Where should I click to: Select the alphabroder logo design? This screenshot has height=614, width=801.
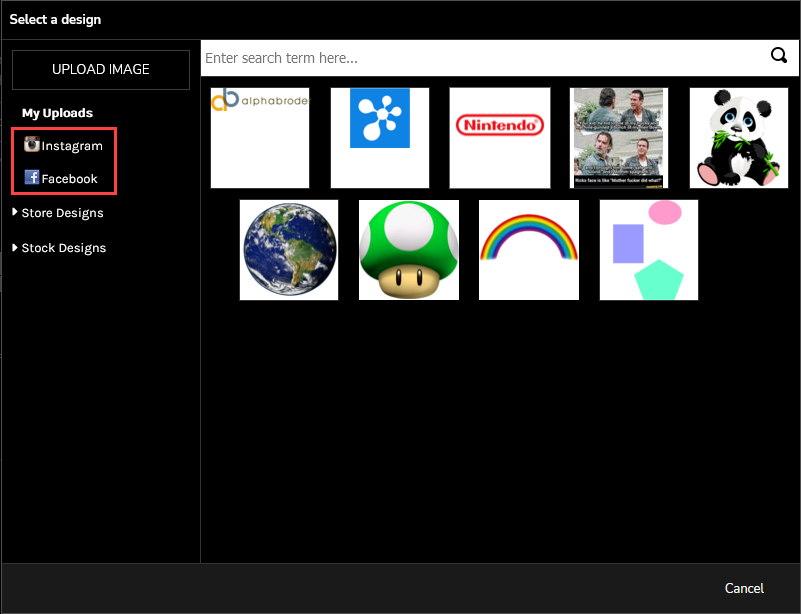click(260, 138)
